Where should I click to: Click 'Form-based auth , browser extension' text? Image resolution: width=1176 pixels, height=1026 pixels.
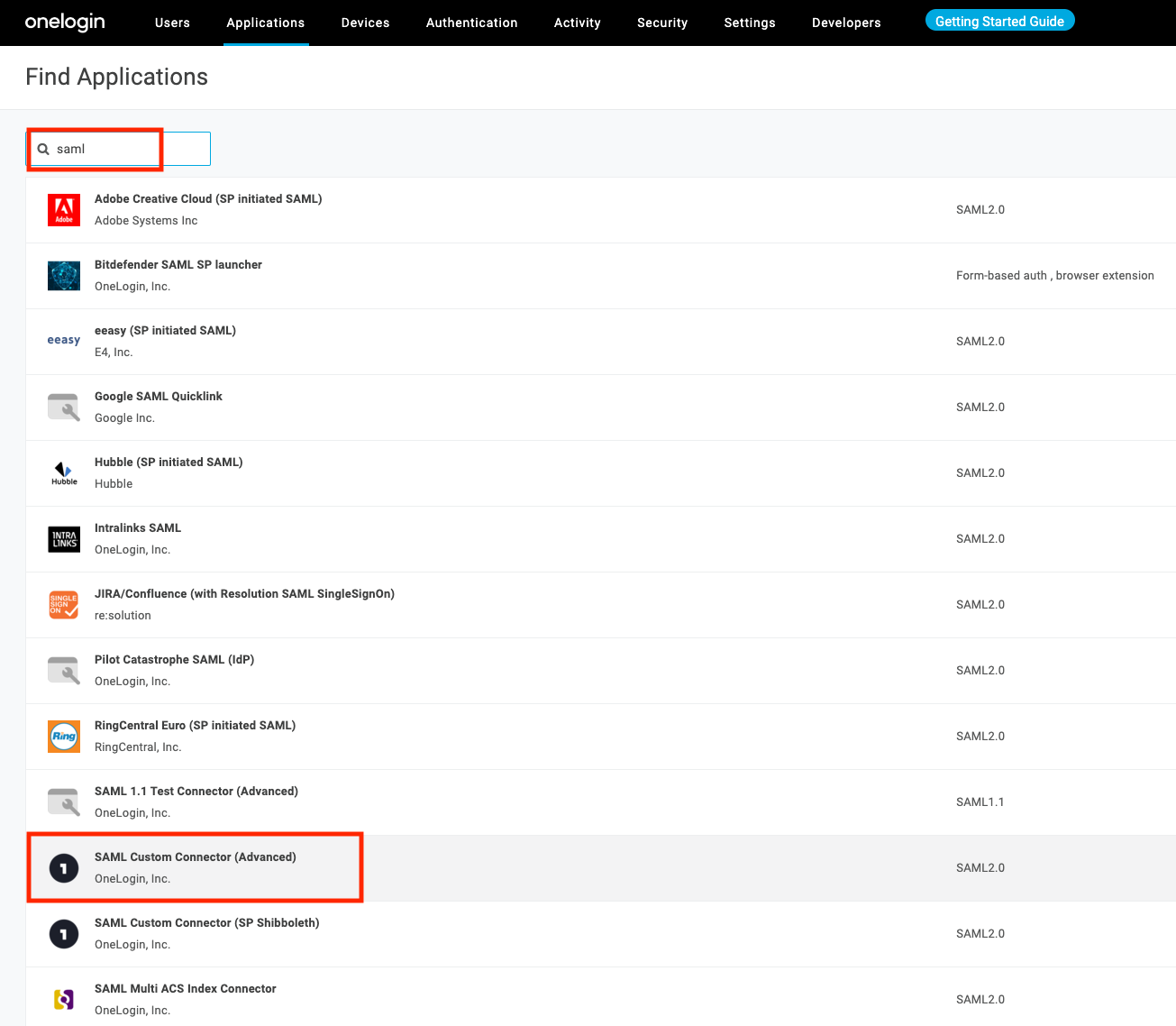click(x=1055, y=276)
